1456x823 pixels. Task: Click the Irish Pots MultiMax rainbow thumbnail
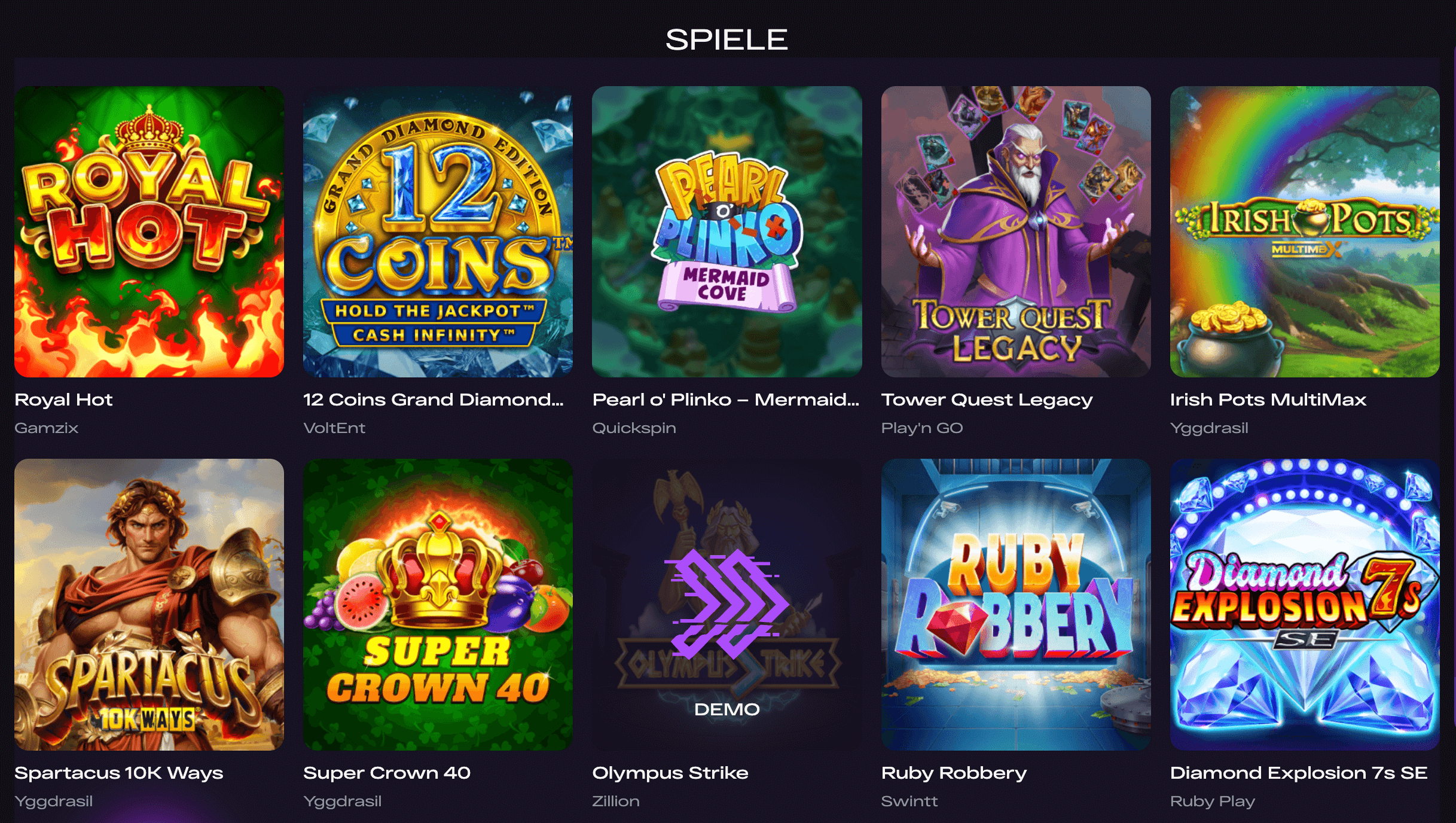[x=1304, y=231]
